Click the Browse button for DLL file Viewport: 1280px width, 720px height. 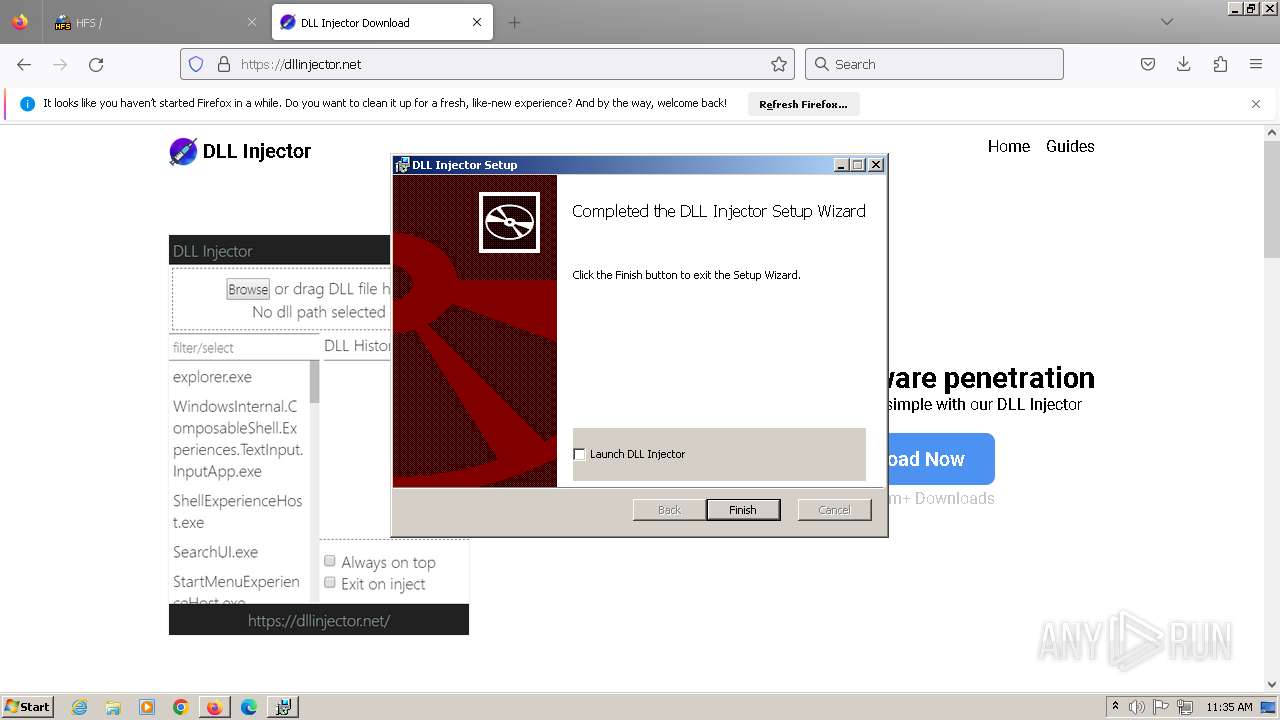pos(248,289)
